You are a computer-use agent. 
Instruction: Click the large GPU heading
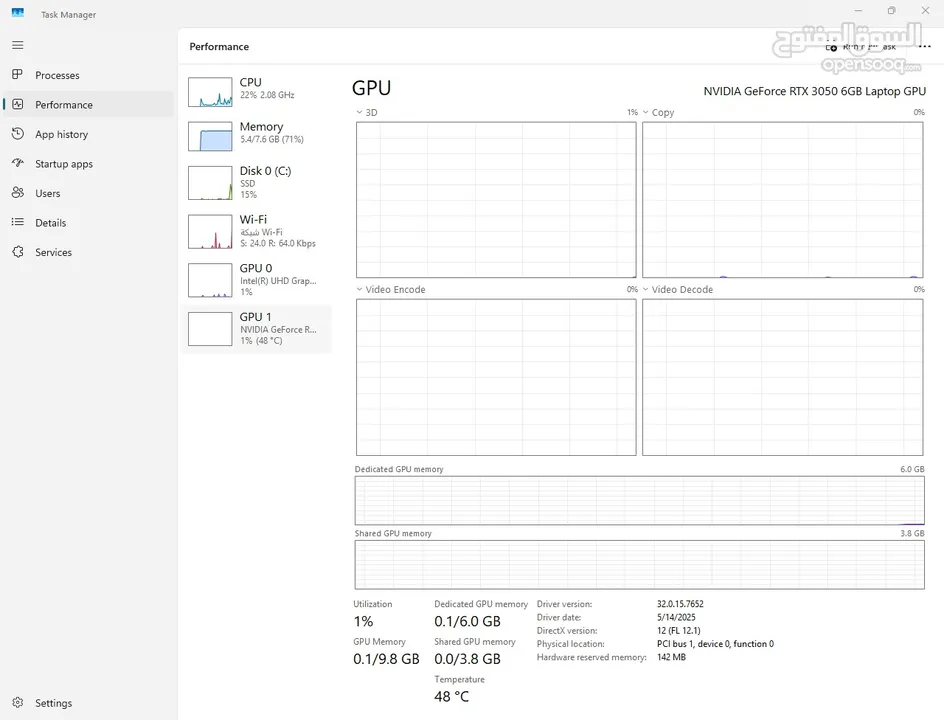[371, 88]
